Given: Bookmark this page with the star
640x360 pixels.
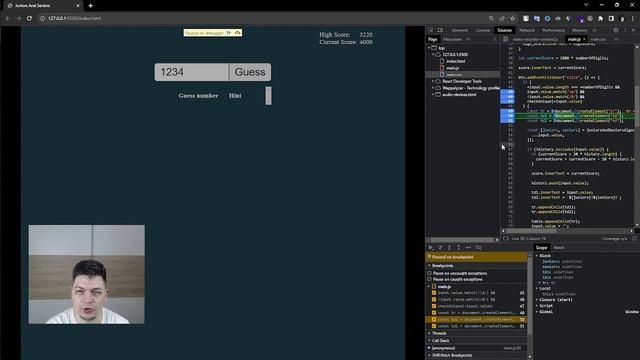Looking at the screenshot, I should click(513, 18).
